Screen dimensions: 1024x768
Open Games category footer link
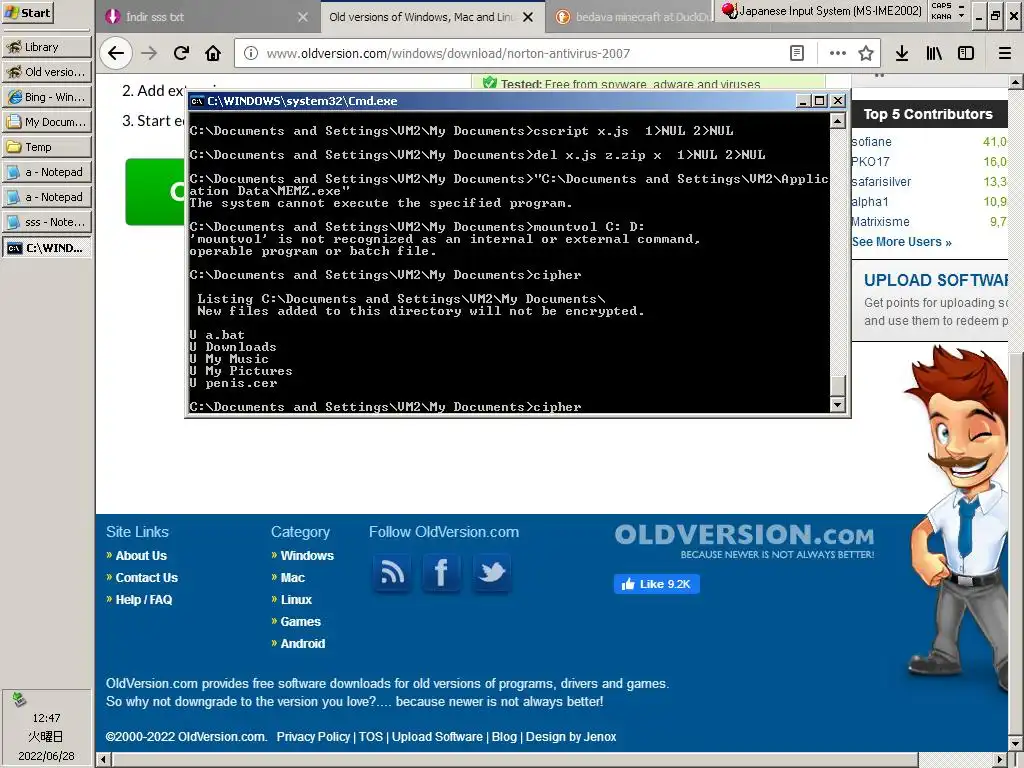tap(300, 622)
